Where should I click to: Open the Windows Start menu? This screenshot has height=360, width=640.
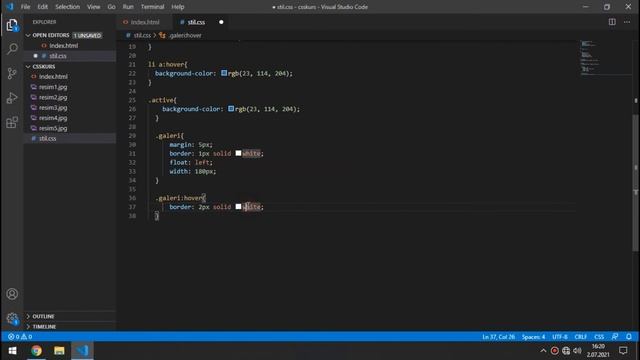(12, 351)
